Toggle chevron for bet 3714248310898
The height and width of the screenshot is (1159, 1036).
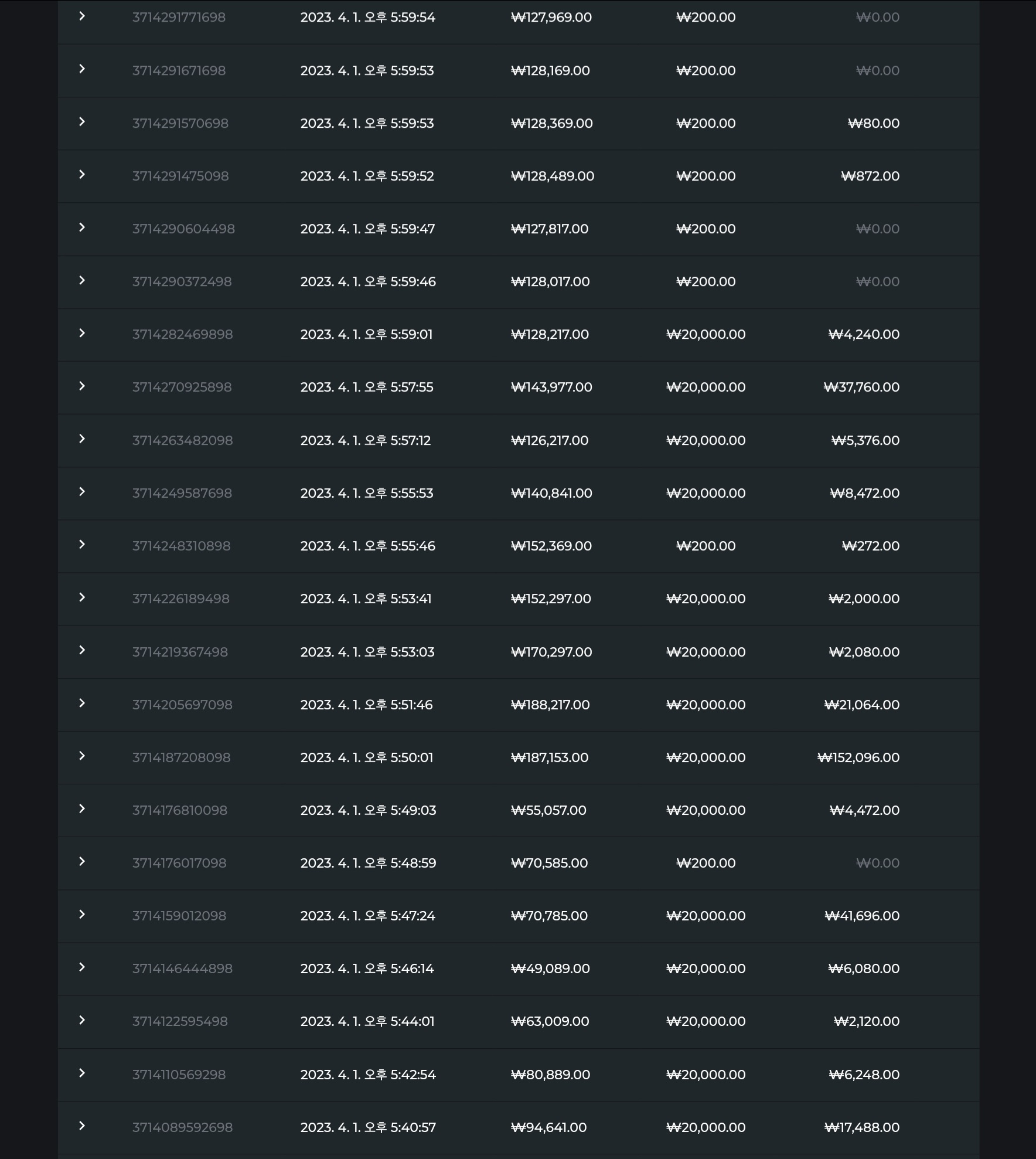coord(82,545)
